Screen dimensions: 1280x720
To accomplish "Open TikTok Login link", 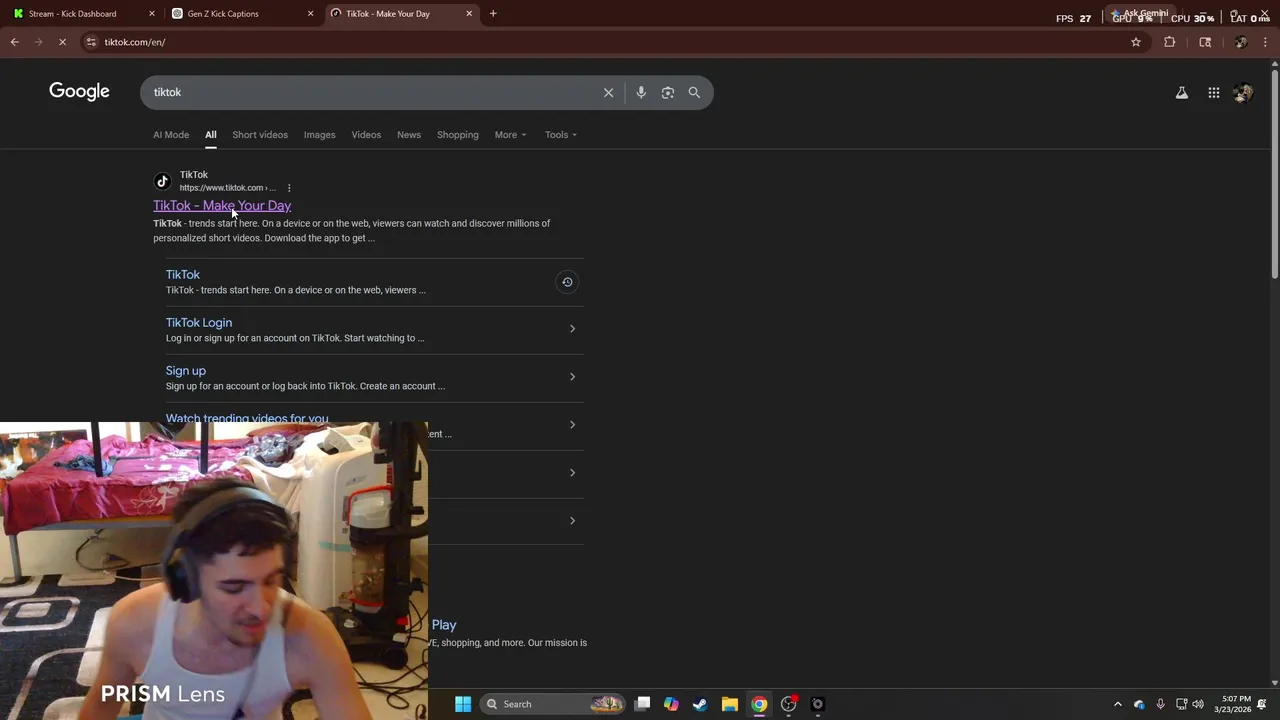I will [x=199, y=323].
